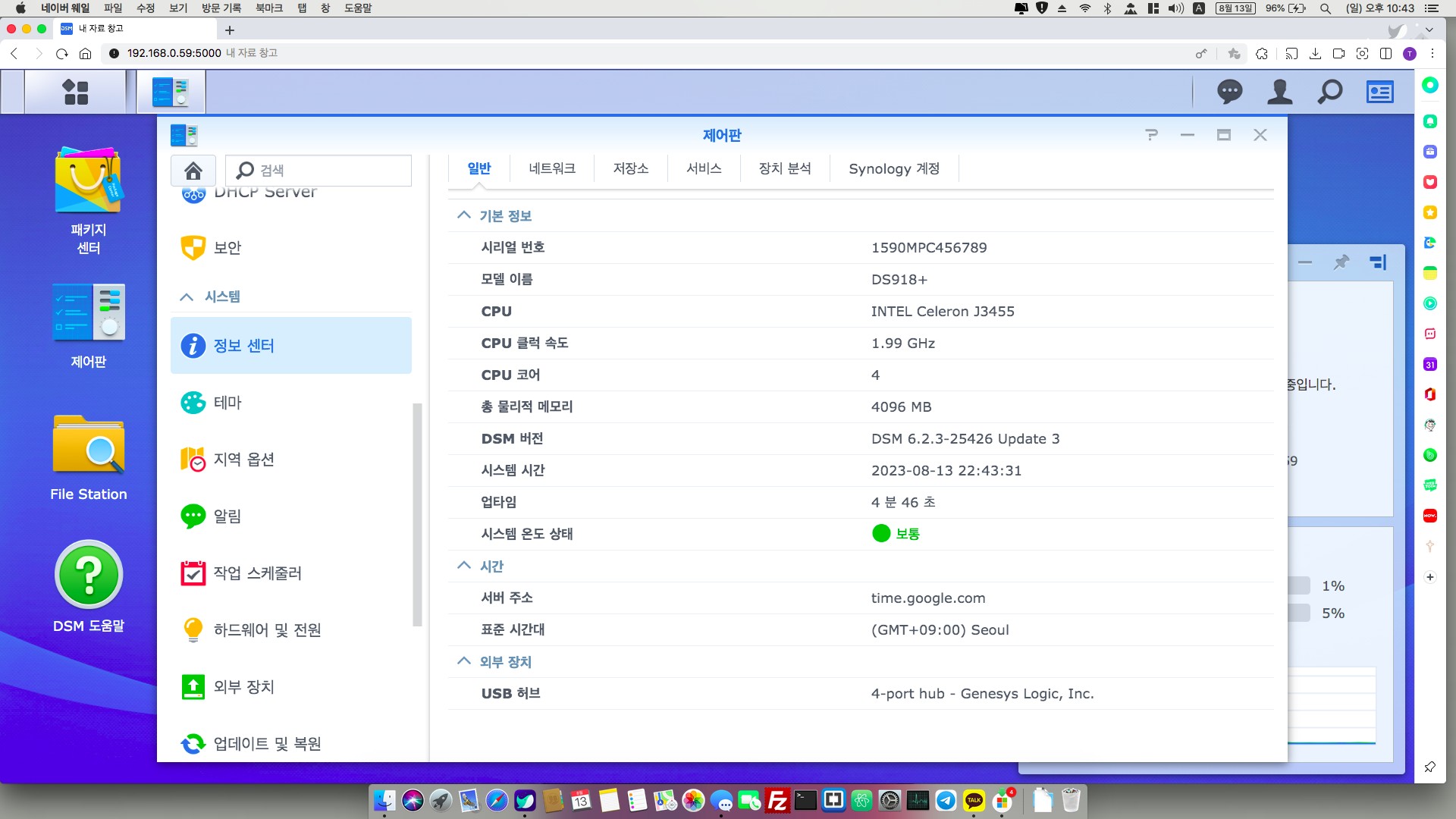Switch to the 네트워크 tab

pos(552,168)
